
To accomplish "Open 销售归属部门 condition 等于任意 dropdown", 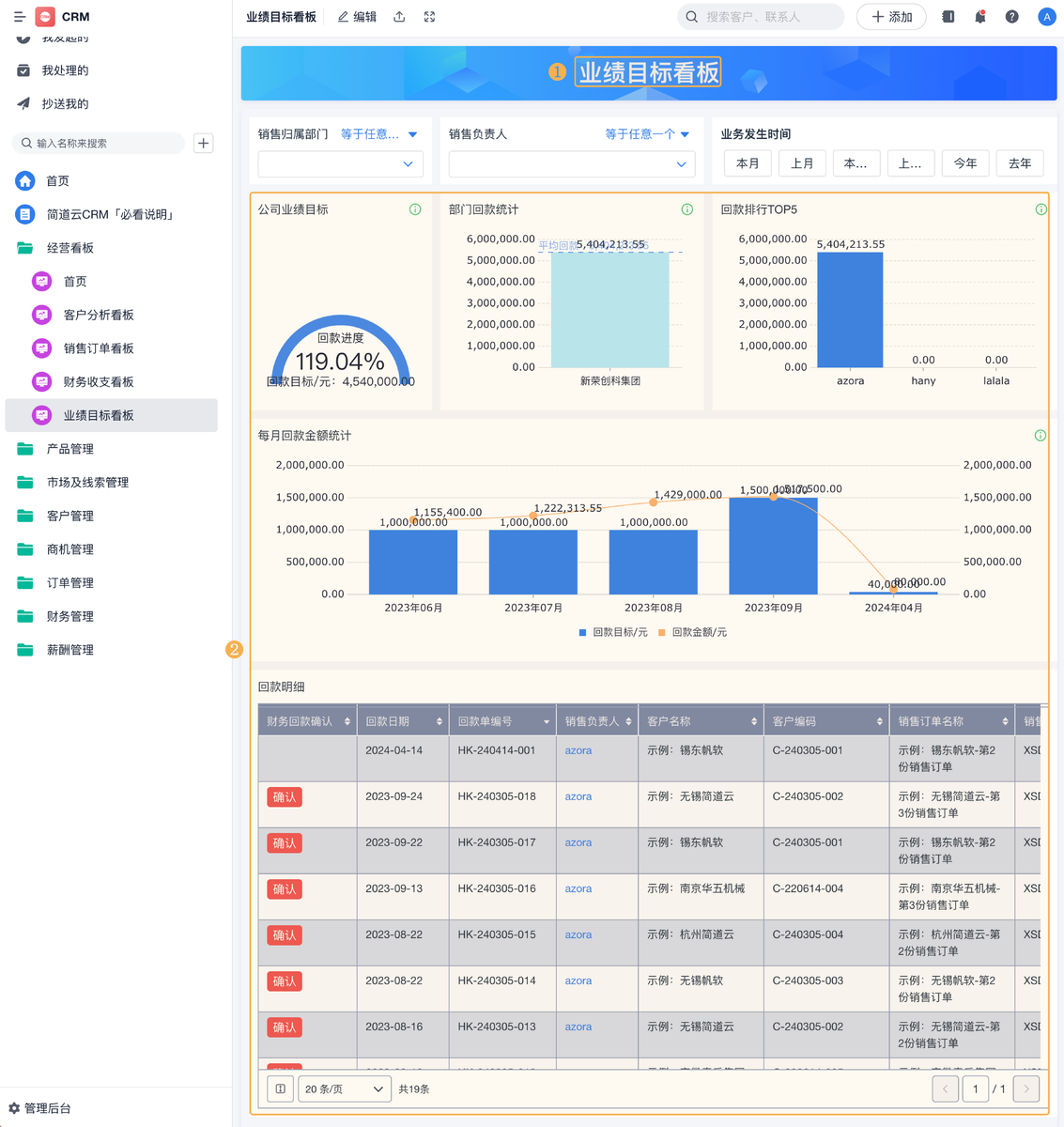I will [x=379, y=134].
